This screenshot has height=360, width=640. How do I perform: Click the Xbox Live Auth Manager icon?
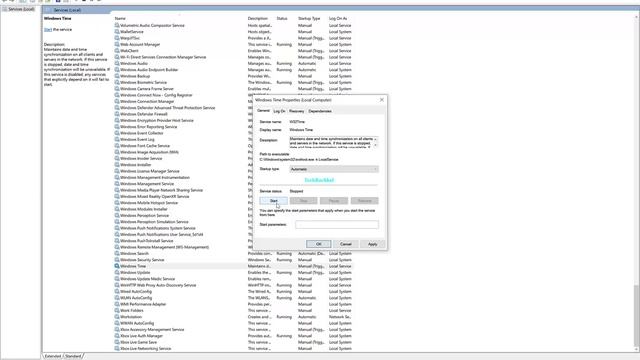(117, 336)
